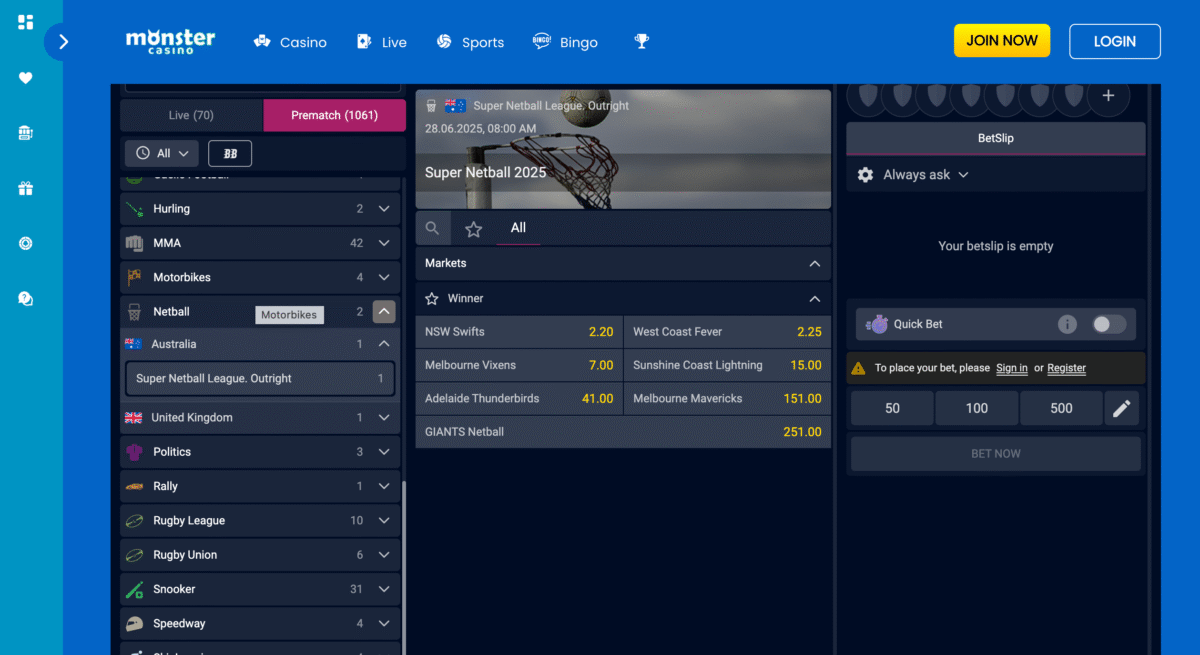The image size is (1200, 655).
Task: Bet on Melbourne Mavericks at 151.00
Action: (x=727, y=398)
